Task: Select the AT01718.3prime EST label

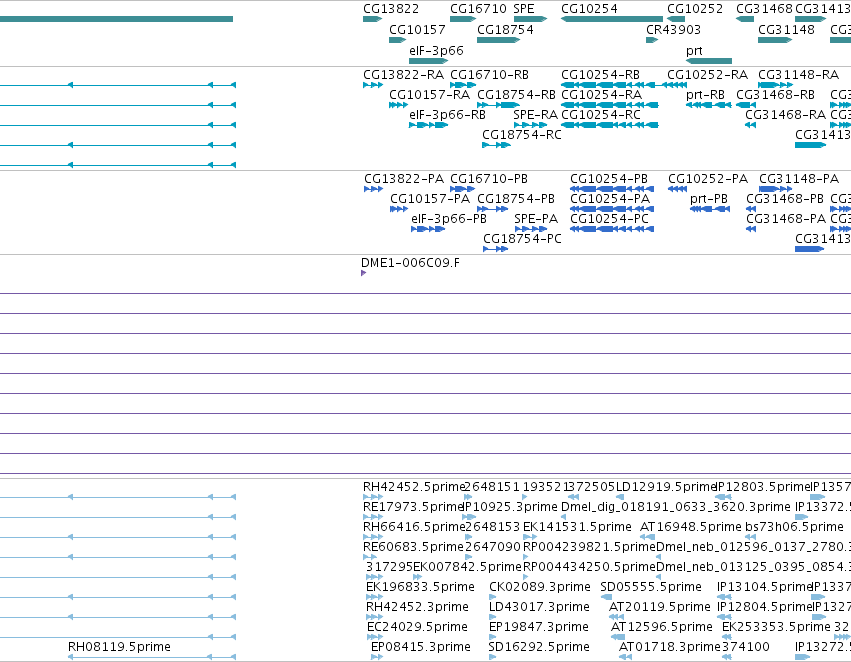Action: tap(669, 647)
